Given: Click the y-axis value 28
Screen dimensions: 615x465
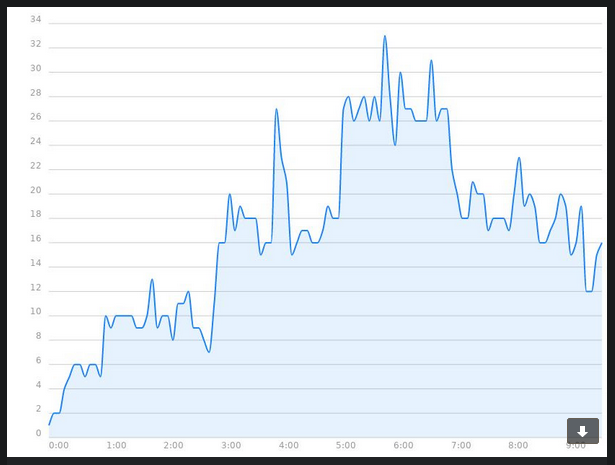Looking at the screenshot, I should (x=36, y=93).
